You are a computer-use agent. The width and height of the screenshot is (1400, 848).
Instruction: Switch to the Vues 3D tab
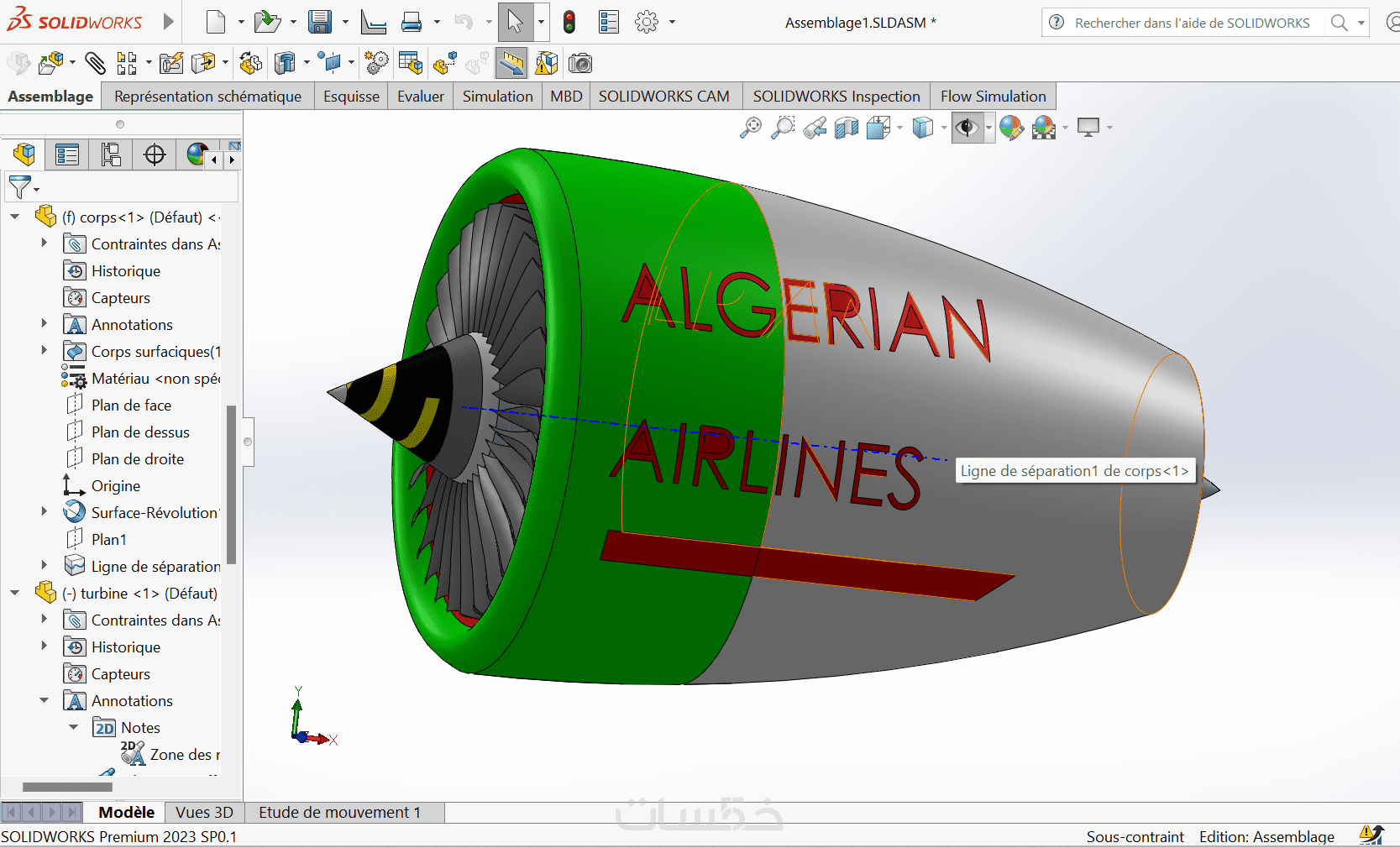coord(205,812)
